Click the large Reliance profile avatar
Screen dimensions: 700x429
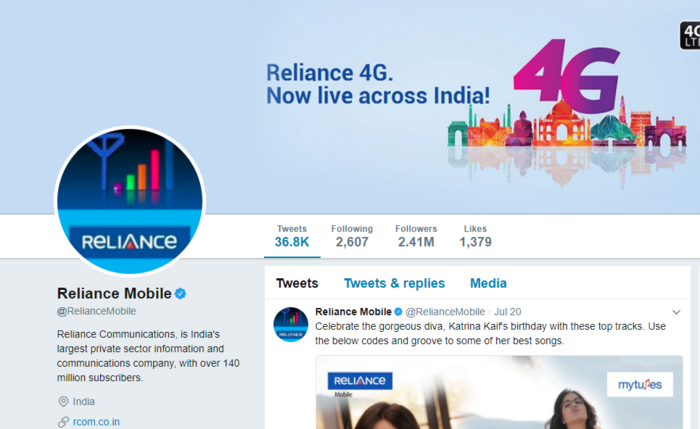[x=130, y=201]
